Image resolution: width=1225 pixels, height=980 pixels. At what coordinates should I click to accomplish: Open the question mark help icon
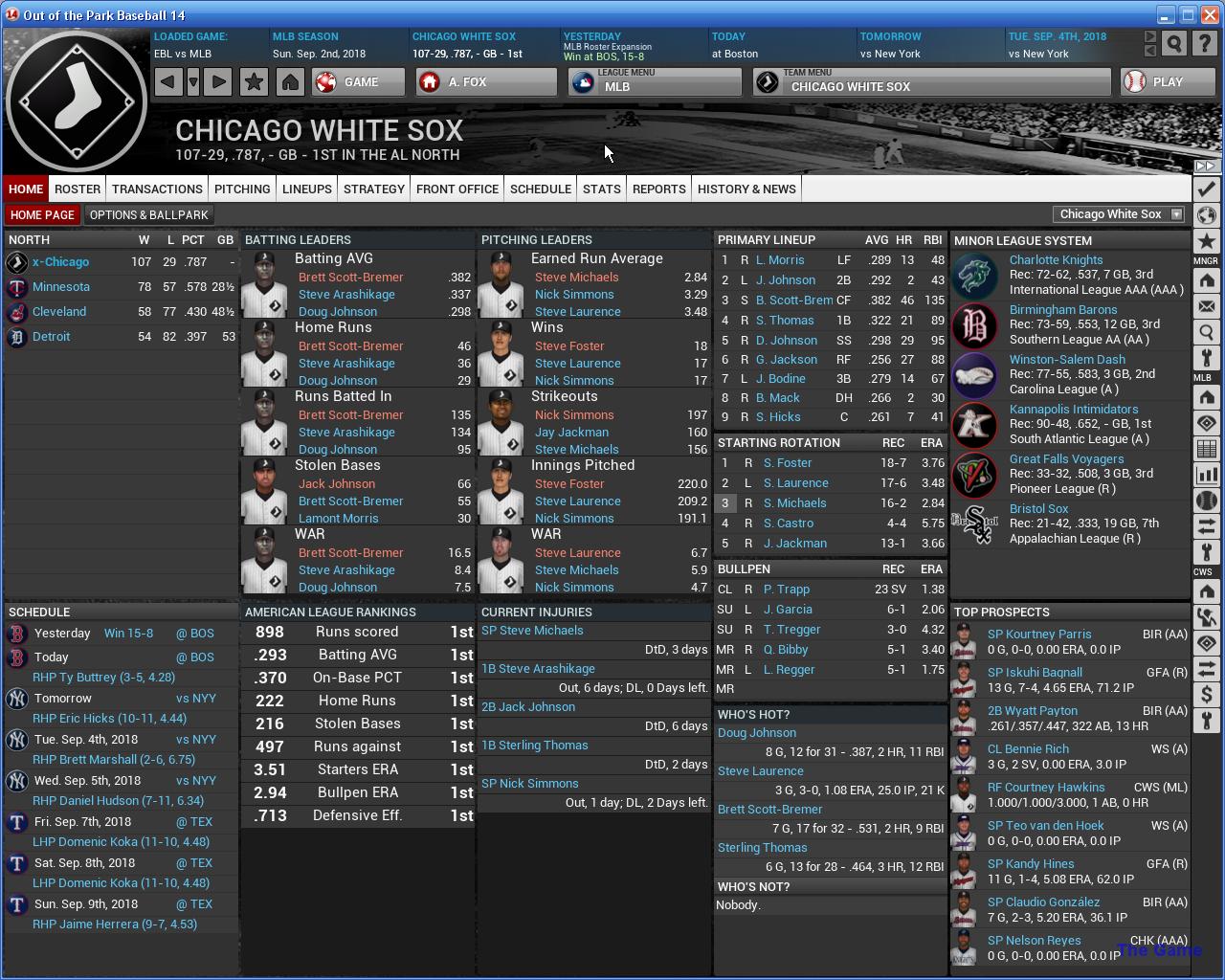pos(1206,44)
